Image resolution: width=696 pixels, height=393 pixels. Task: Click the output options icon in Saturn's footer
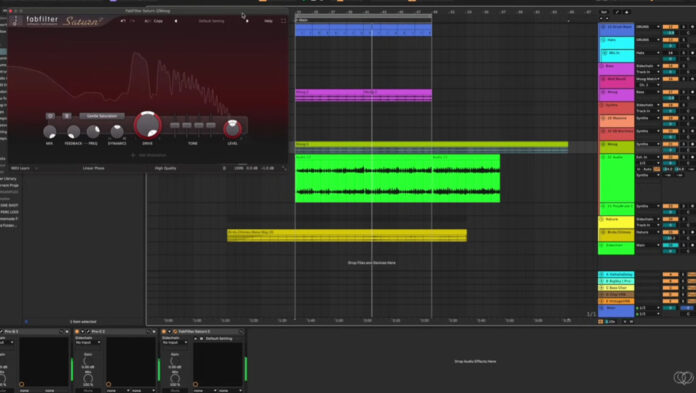(x=224, y=168)
